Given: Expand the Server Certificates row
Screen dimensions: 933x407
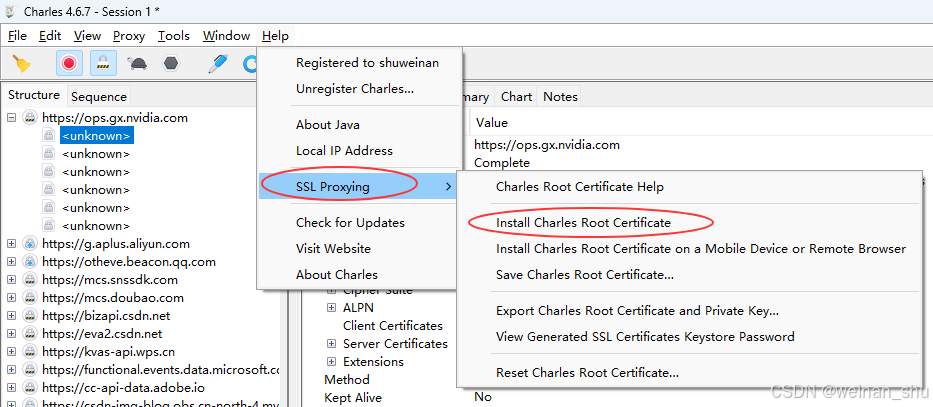Looking at the screenshot, I should (x=331, y=344).
